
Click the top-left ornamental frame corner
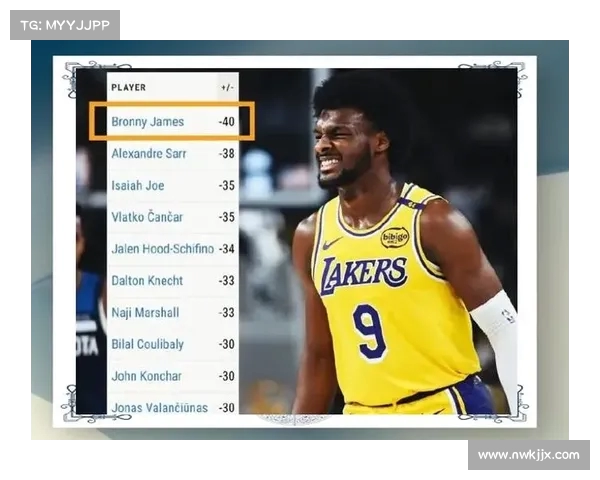coord(83,76)
